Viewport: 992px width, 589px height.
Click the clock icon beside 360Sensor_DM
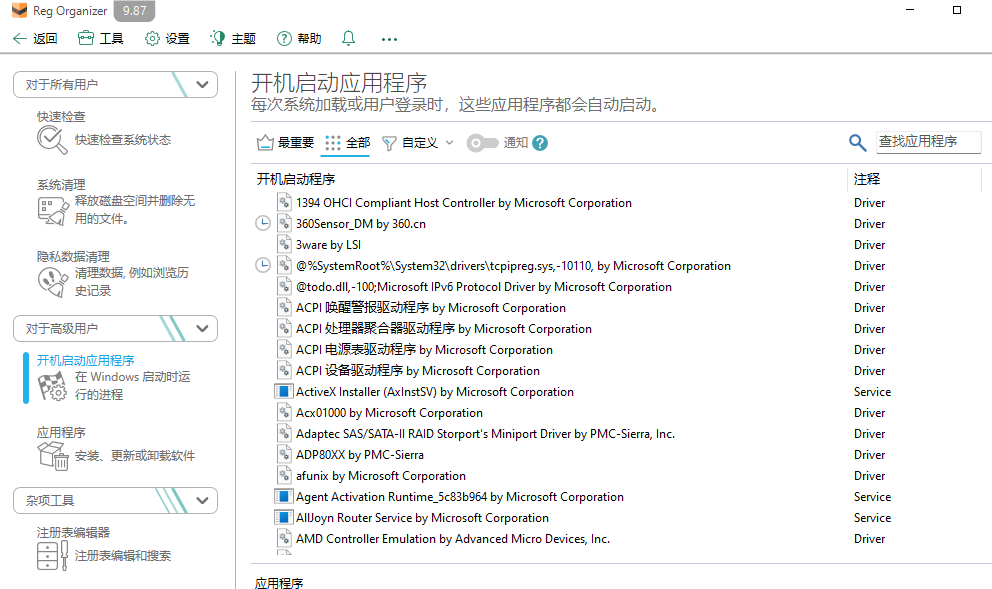263,224
